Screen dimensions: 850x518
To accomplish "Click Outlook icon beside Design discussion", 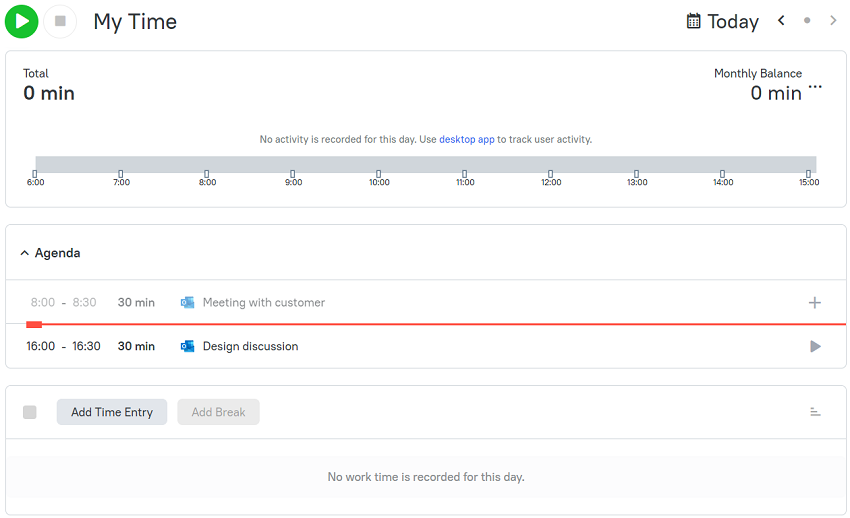I will (188, 346).
